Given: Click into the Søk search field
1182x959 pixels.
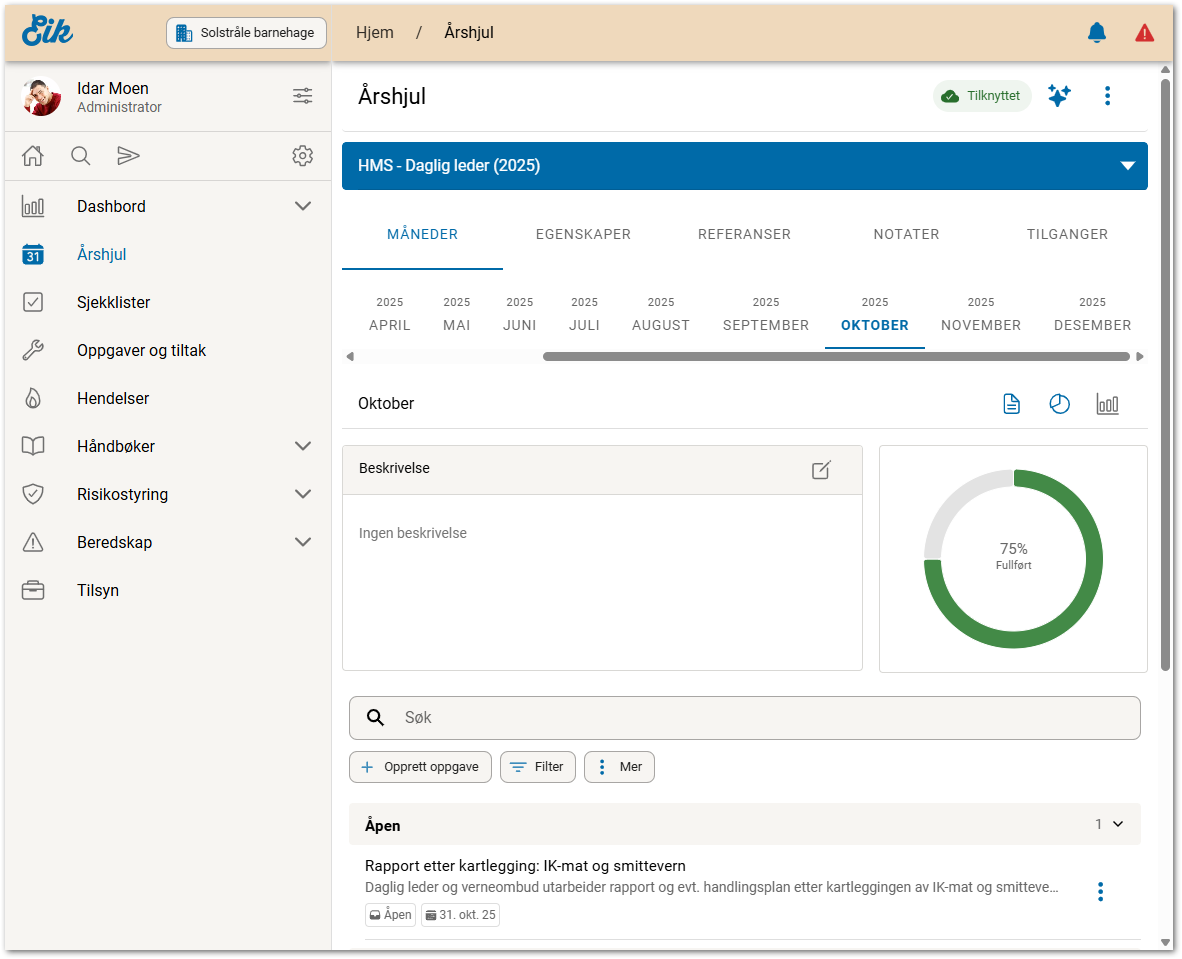Looking at the screenshot, I should [x=760, y=718].
